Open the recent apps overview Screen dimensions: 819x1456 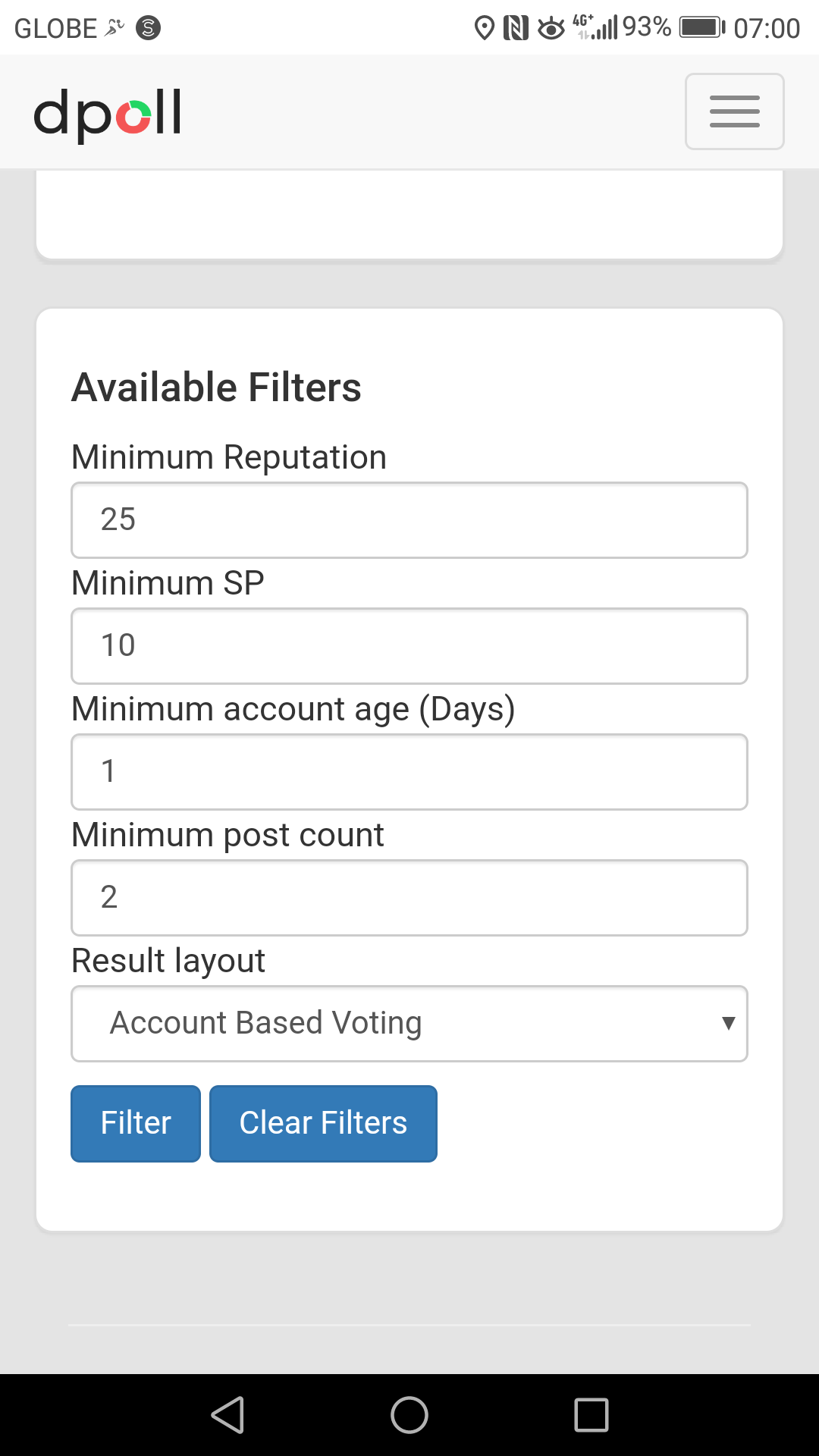click(591, 1415)
